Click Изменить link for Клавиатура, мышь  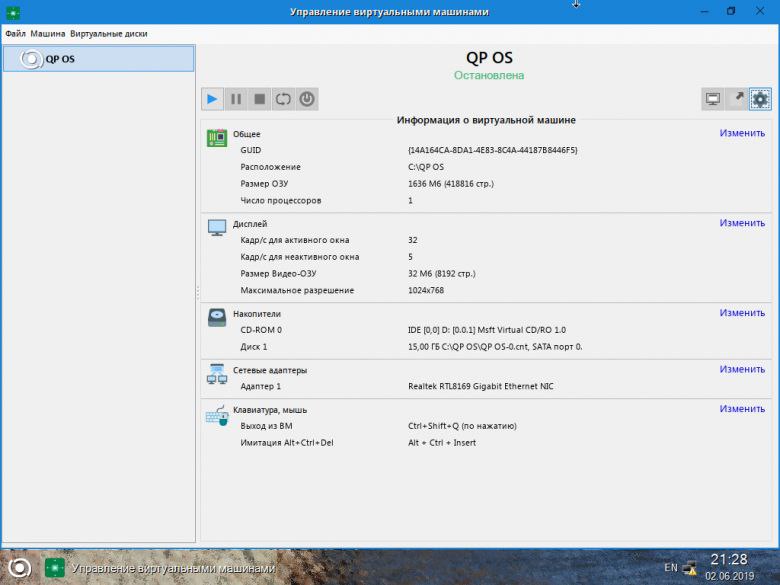(x=742, y=408)
